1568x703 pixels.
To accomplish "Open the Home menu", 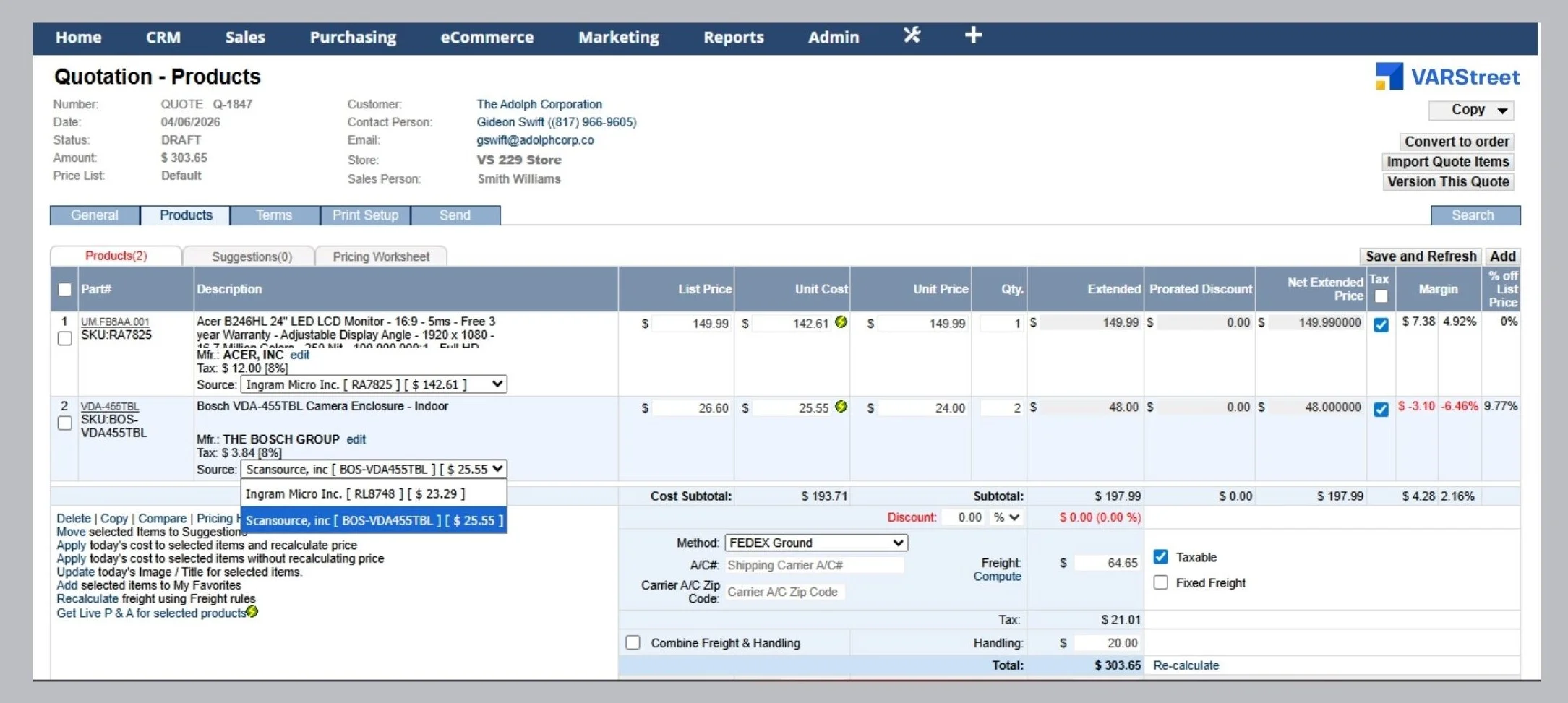I will coord(79,37).
